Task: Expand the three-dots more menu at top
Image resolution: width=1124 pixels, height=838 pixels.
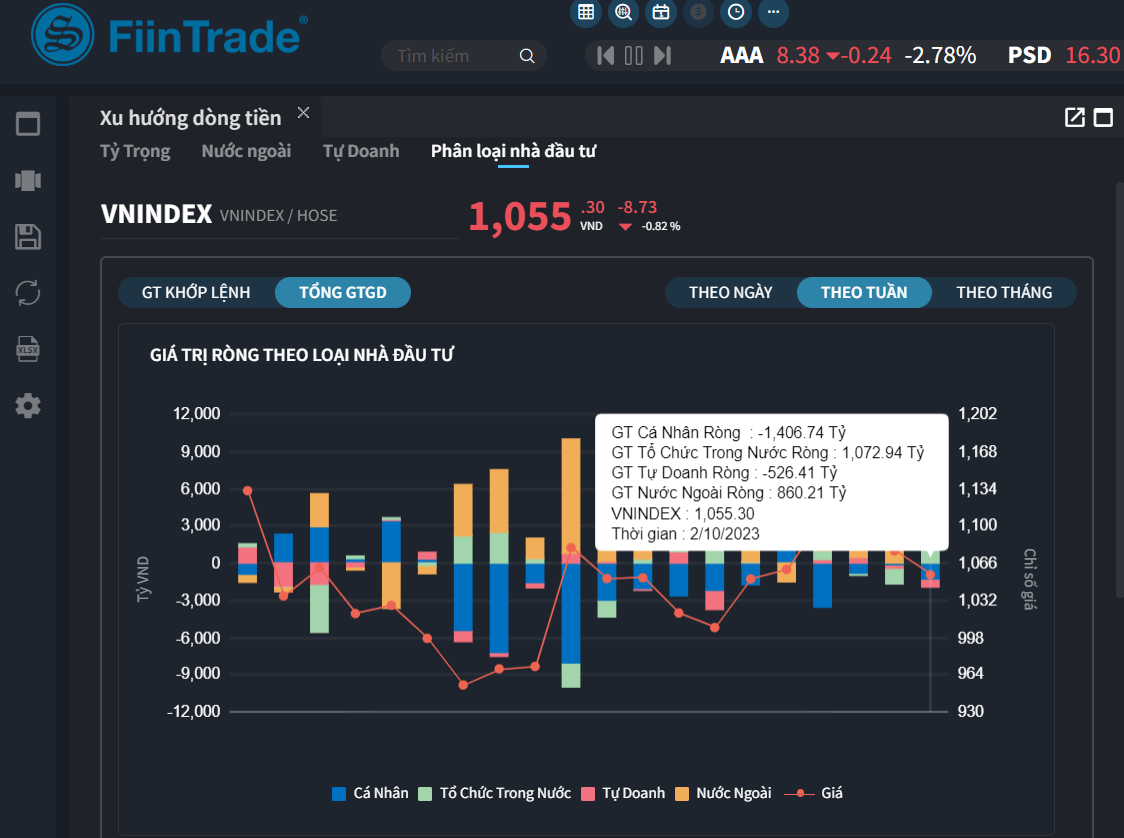Action: pos(773,12)
